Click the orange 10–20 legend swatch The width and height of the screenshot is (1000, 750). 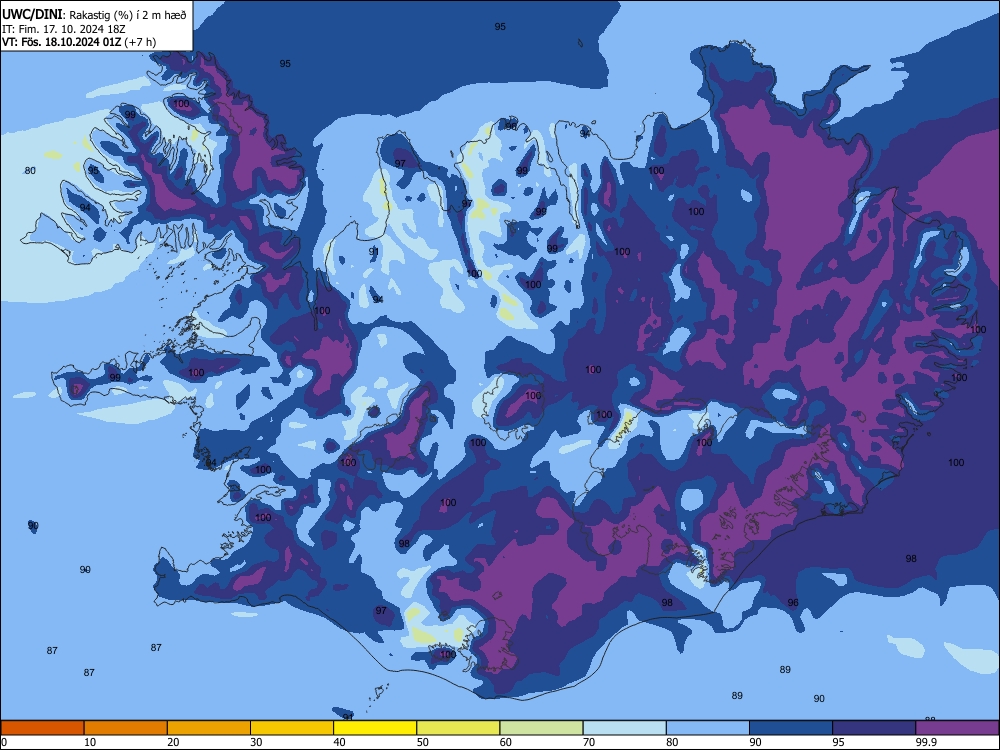click(126, 728)
